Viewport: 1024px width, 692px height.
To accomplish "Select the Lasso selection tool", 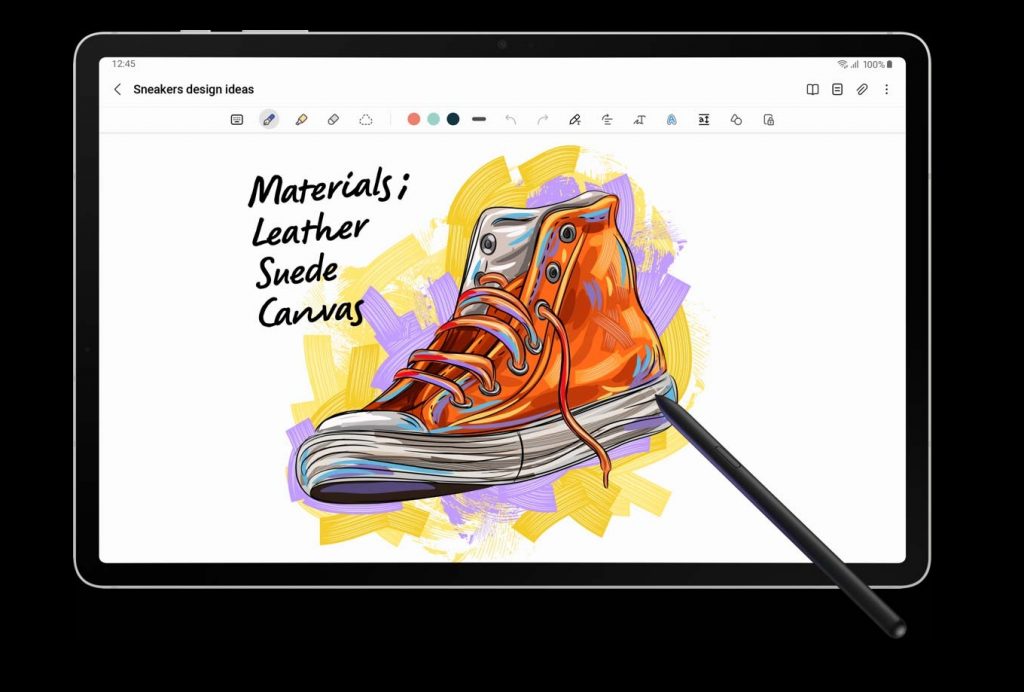I will [x=366, y=119].
